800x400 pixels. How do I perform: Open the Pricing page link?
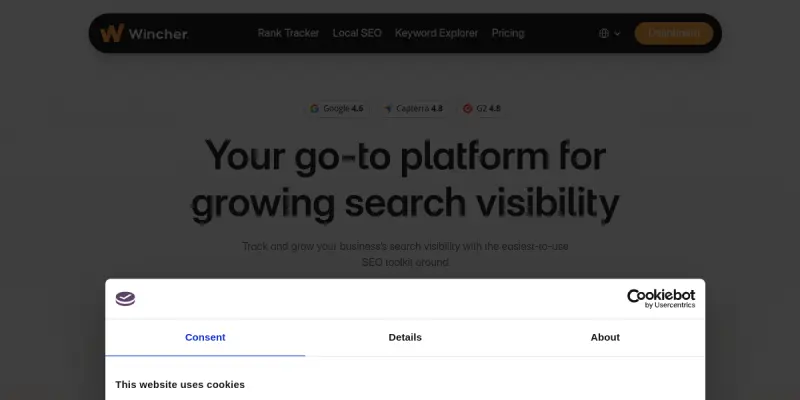click(508, 33)
